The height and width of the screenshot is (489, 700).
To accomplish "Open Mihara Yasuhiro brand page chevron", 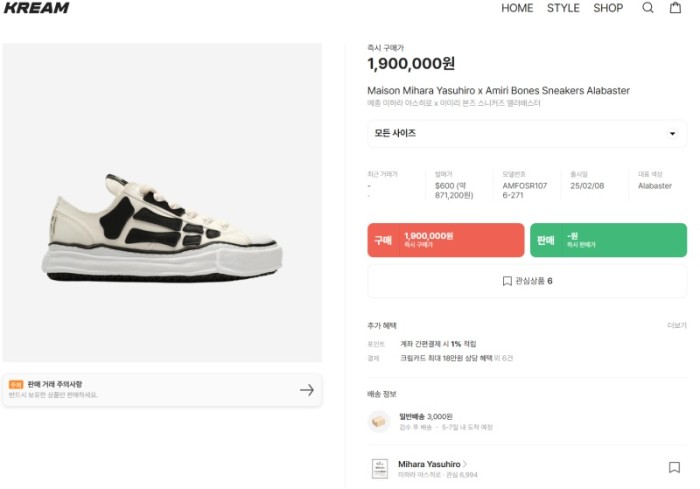I will (464, 463).
